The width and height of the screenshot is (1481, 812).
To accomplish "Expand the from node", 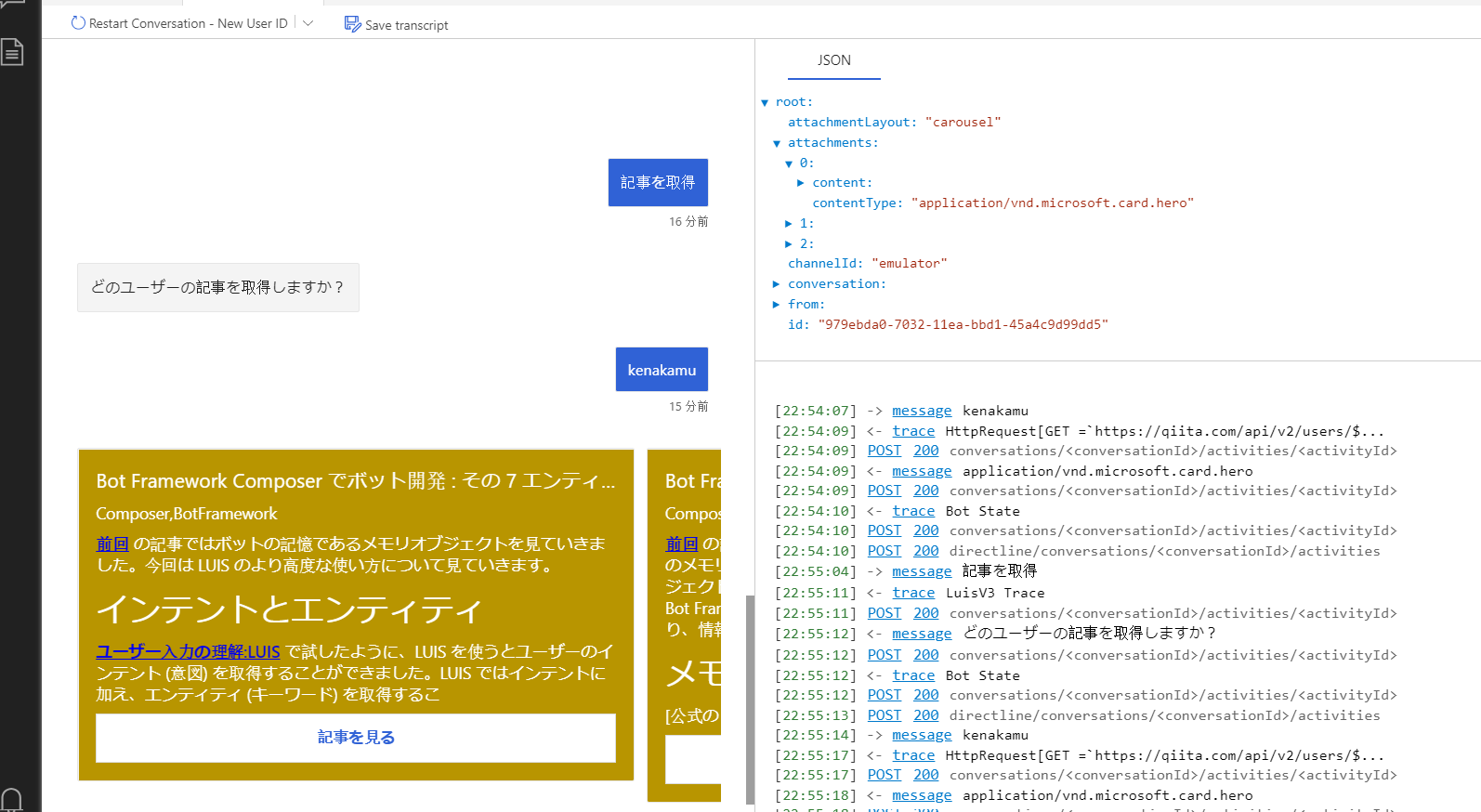I will tap(777, 305).
